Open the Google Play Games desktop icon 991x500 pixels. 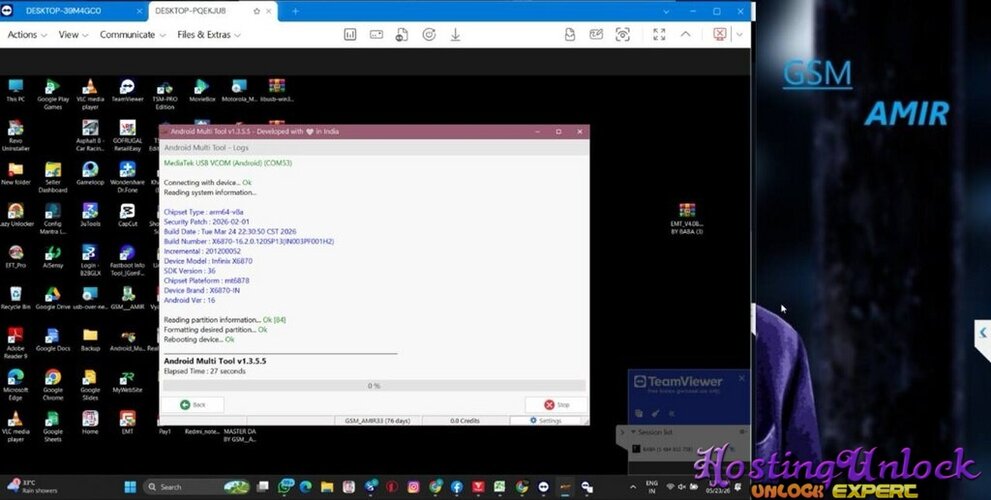point(53,94)
